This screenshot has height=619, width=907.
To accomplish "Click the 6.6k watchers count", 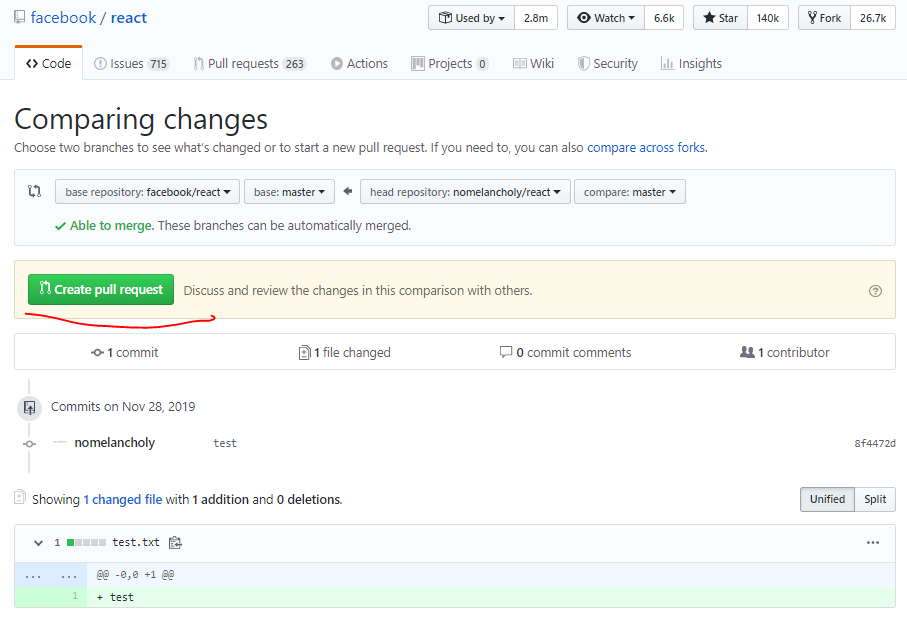I will [664, 18].
